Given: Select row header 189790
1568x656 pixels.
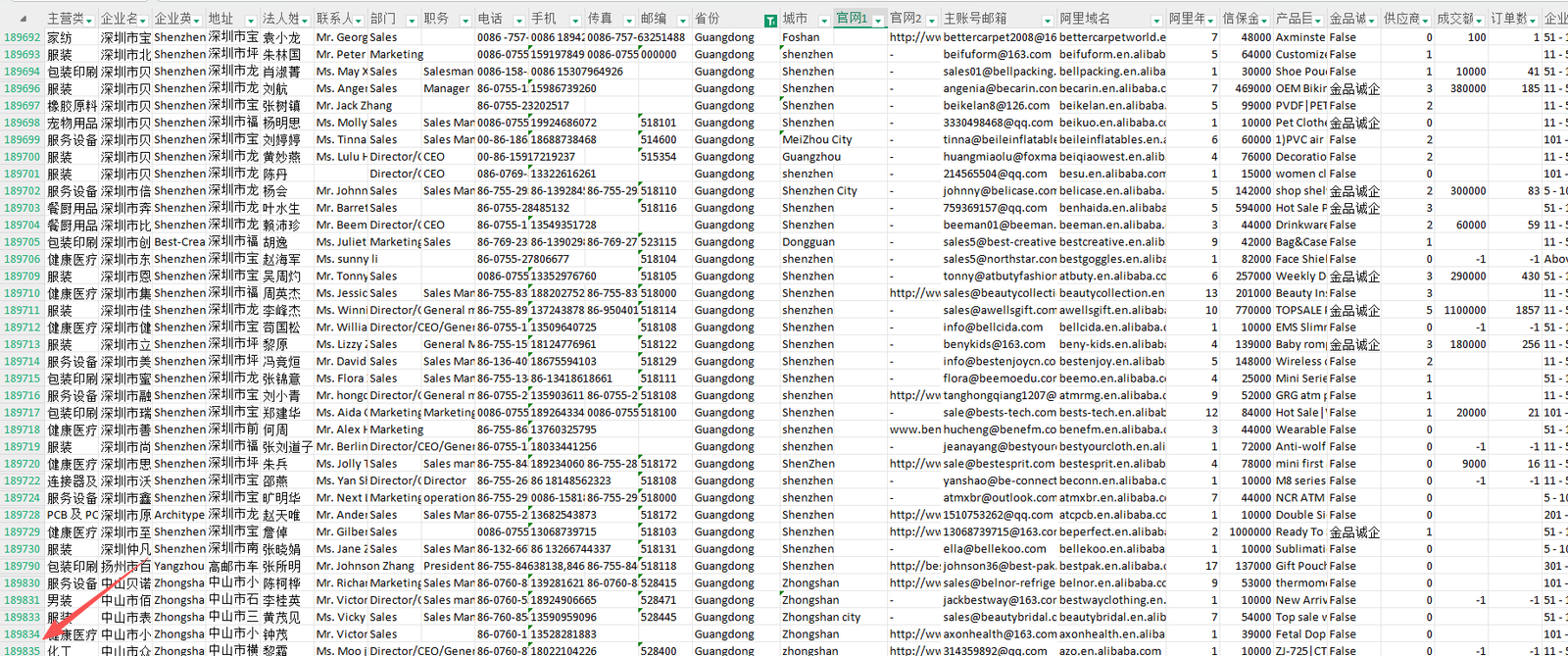Looking at the screenshot, I should 22,566.
